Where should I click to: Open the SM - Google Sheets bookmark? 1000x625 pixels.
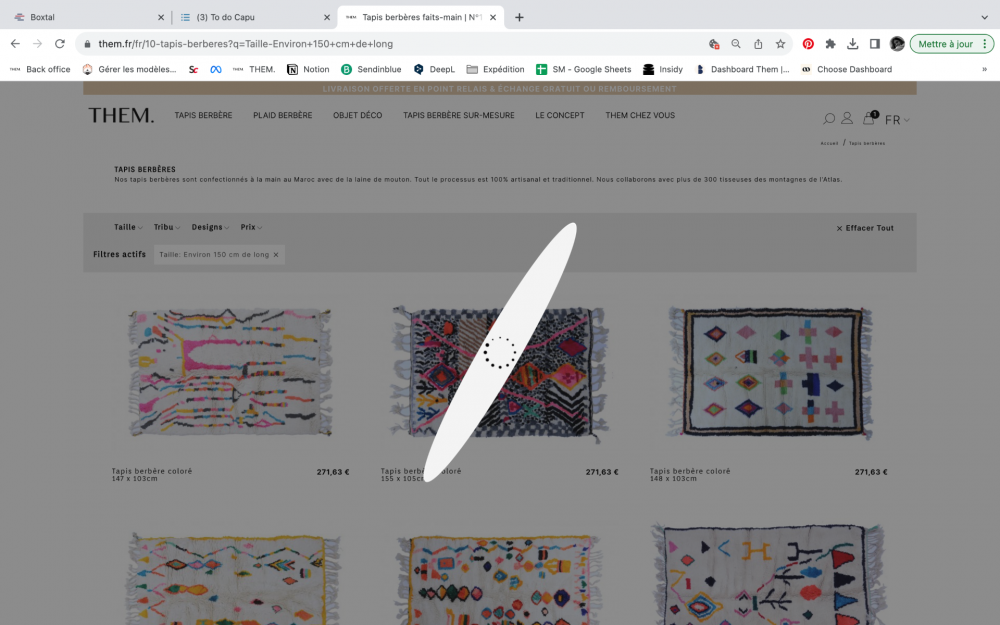tap(584, 69)
